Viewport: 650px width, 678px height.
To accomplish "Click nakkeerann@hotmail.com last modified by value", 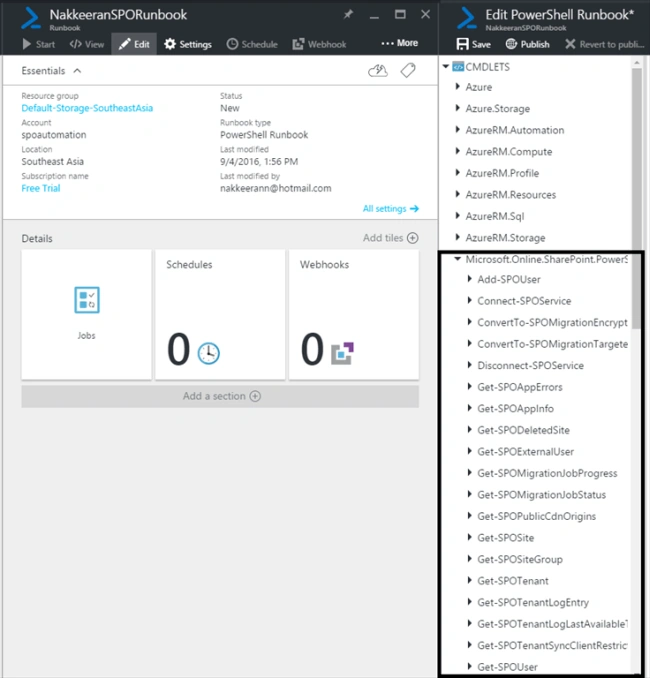I will point(275,188).
